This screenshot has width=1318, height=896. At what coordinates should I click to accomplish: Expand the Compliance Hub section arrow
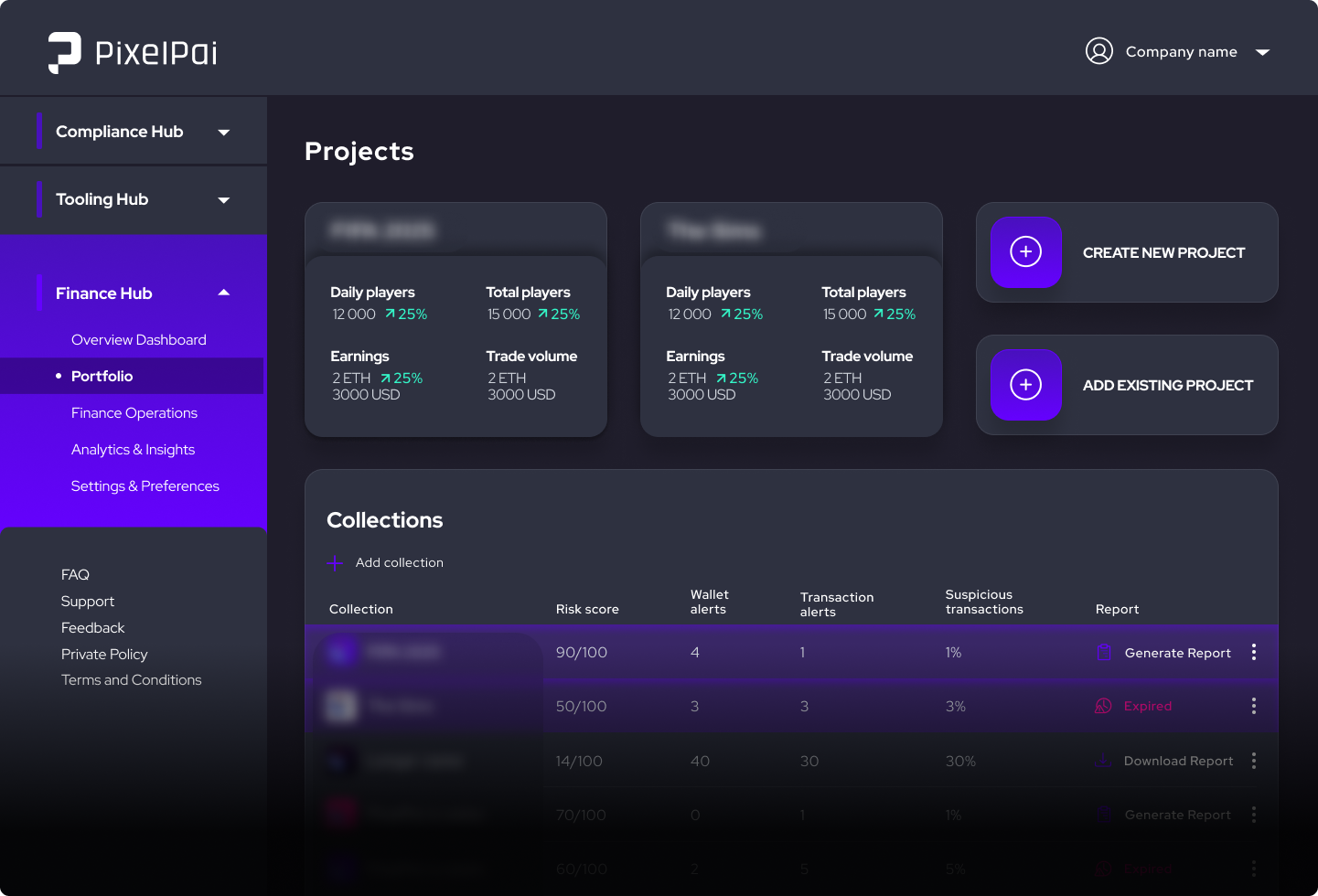(224, 133)
